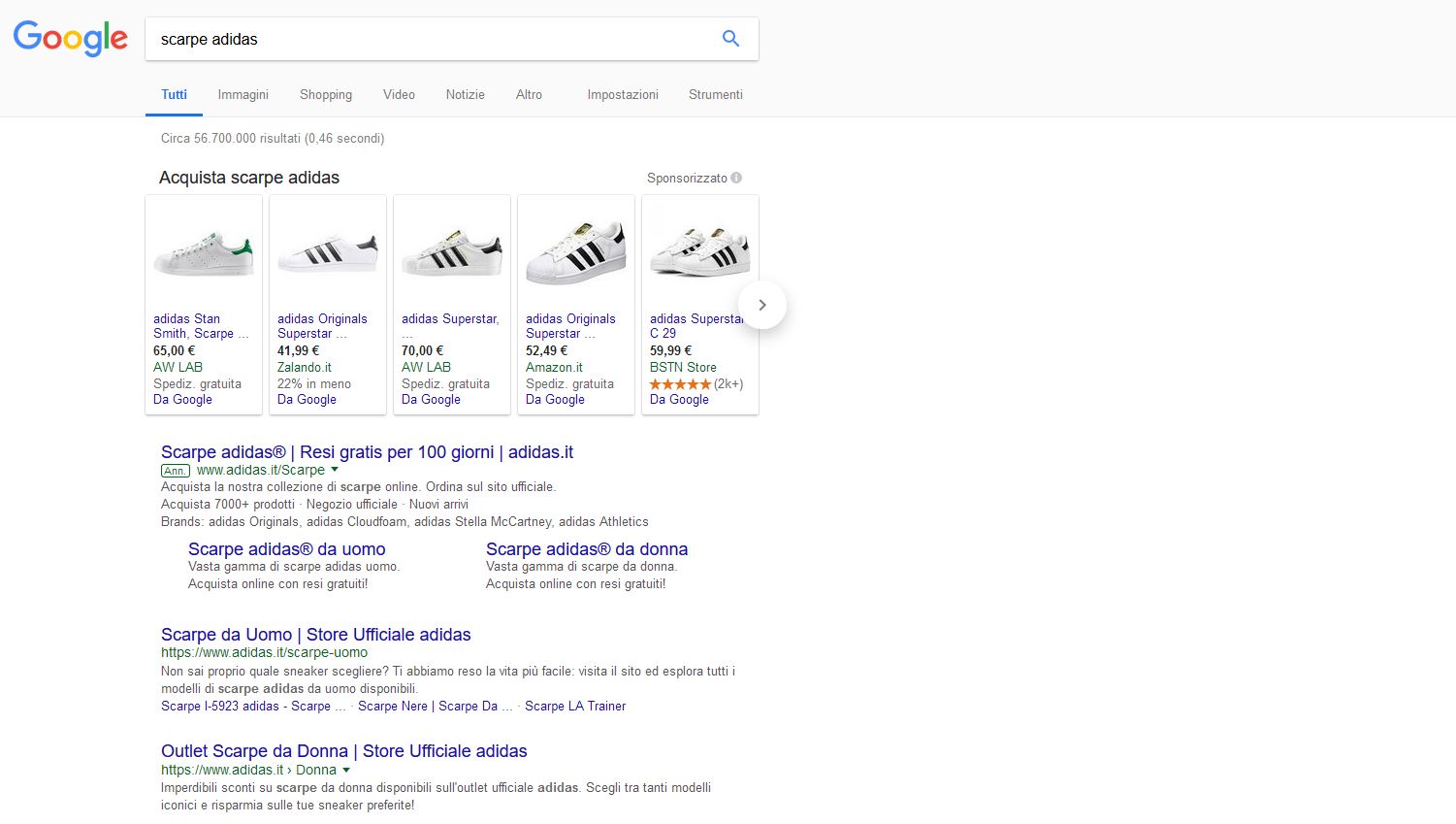Click the 22% in meno text

pos(314,383)
